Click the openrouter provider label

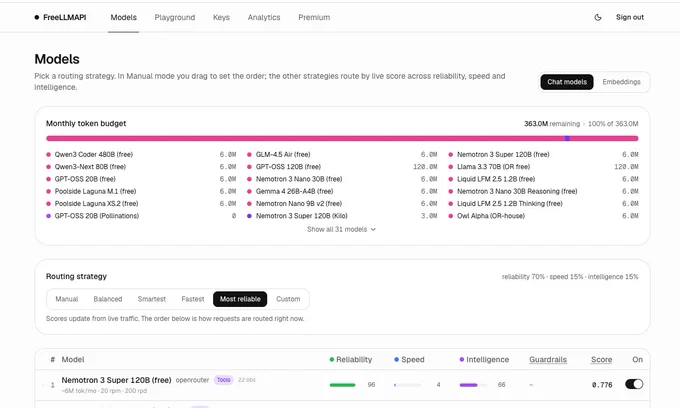192,380
